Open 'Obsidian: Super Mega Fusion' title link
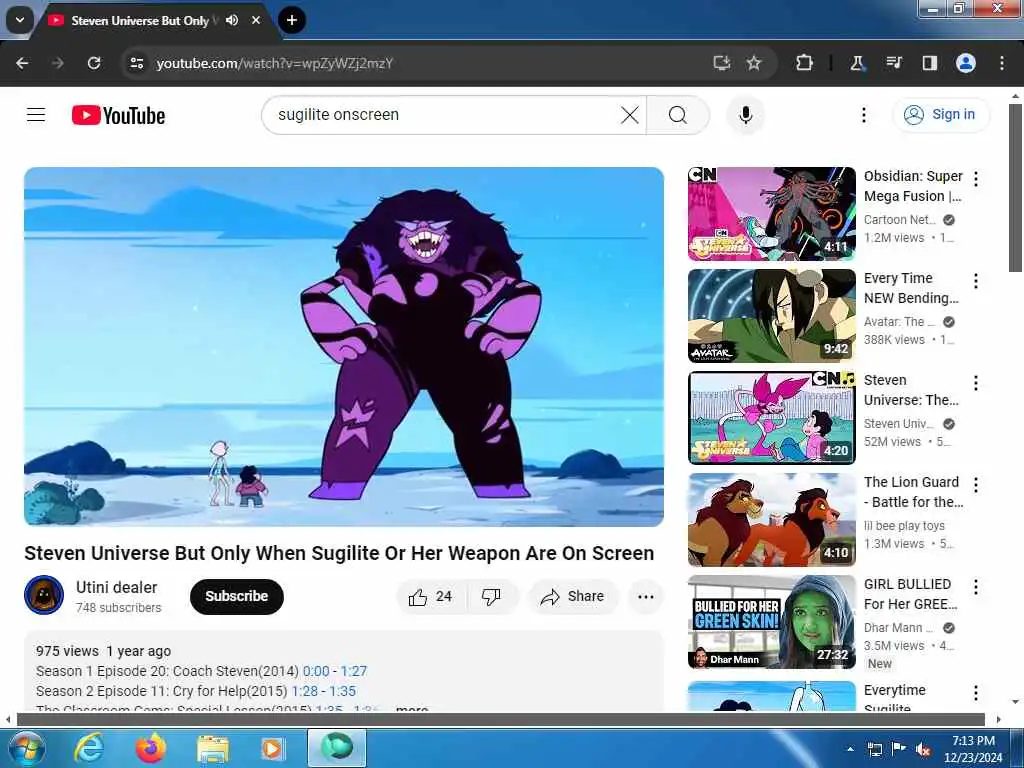The image size is (1024, 768). coord(913,186)
